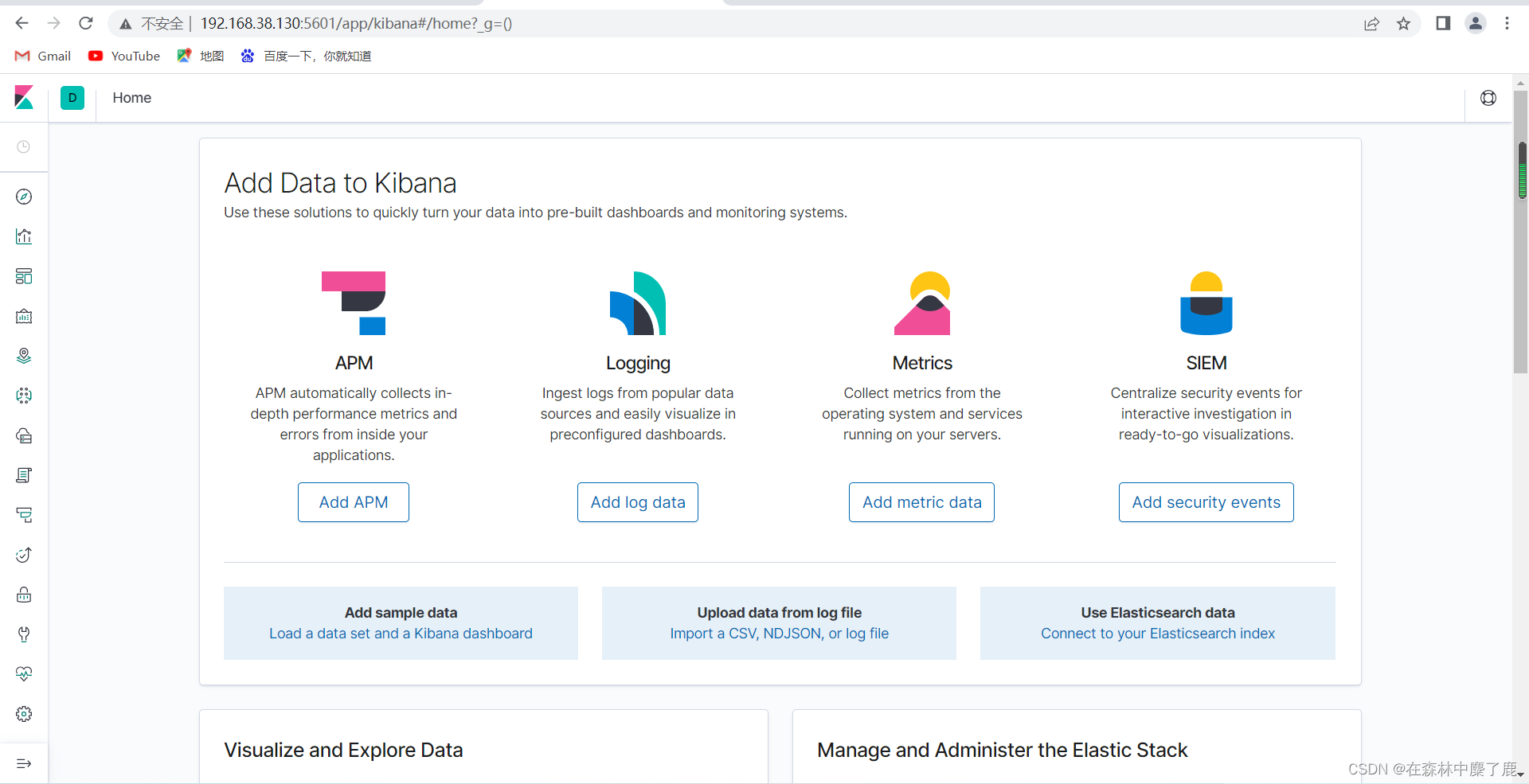Viewport: 1529px width, 784px height.
Task: Click the Logging solution logo
Action: click(x=638, y=303)
